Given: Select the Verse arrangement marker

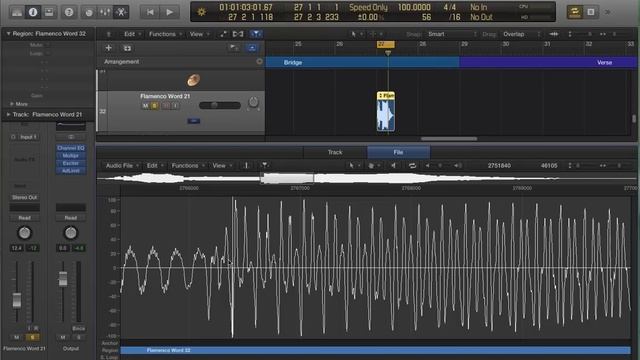Looking at the screenshot, I should (x=548, y=62).
